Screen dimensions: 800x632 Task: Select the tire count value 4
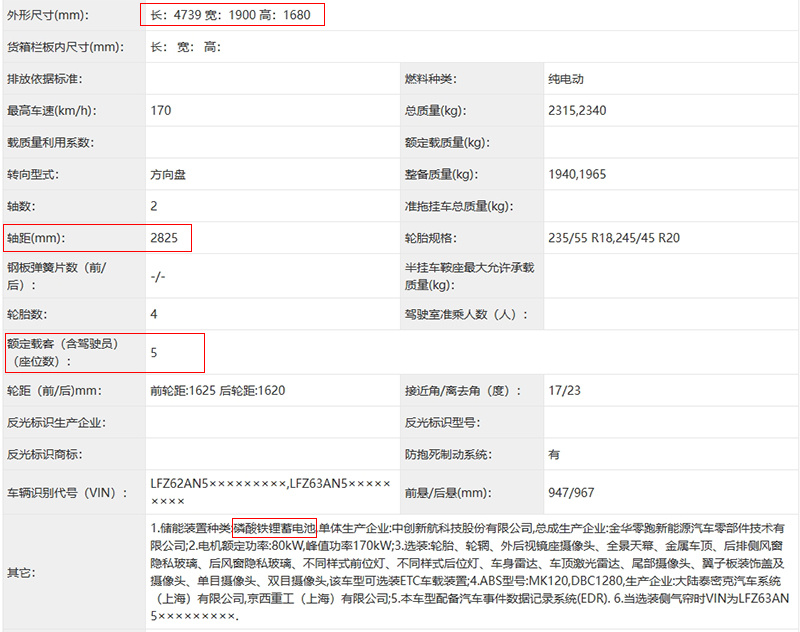pyautogui.click(x=154, y=314)
